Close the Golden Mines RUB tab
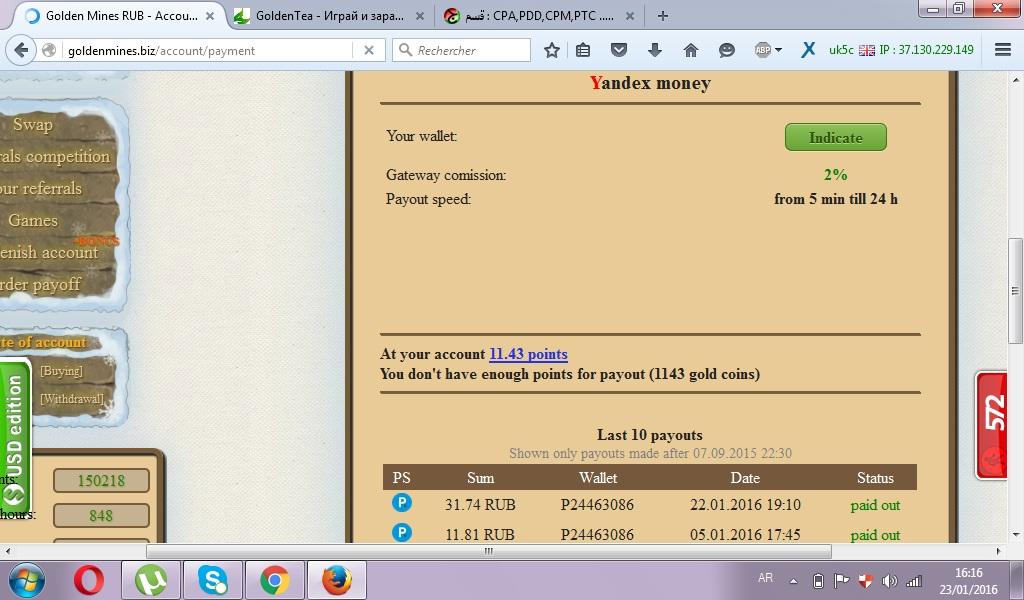Viewport: 1024px width, 600px height. click(210, 16)
